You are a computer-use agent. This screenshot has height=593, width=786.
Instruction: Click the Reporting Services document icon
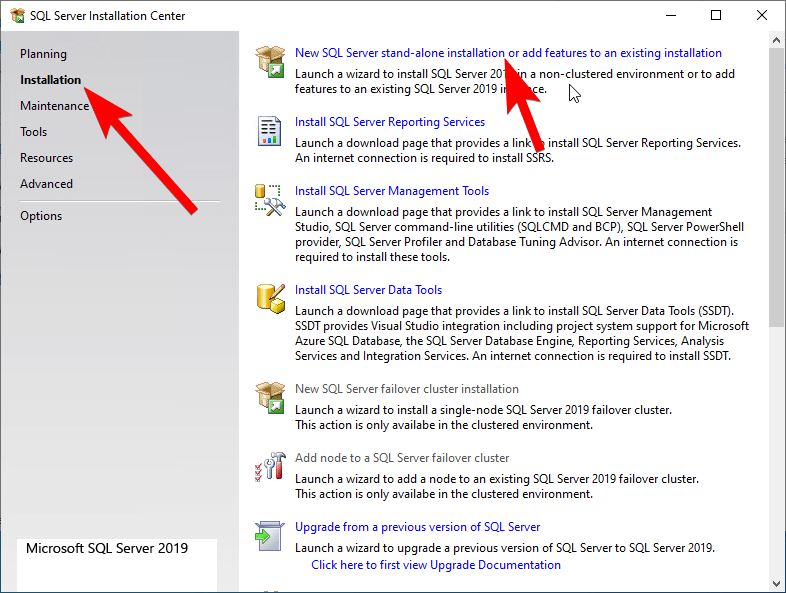point(270,131)
